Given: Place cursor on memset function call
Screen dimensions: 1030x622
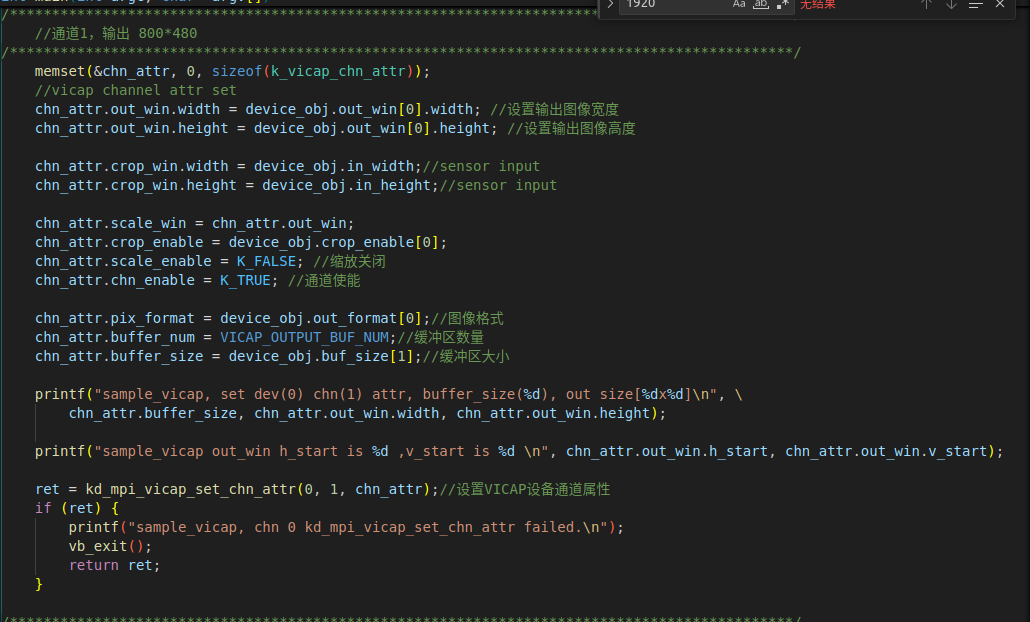Looking at the screenshot, I should 60,71.
